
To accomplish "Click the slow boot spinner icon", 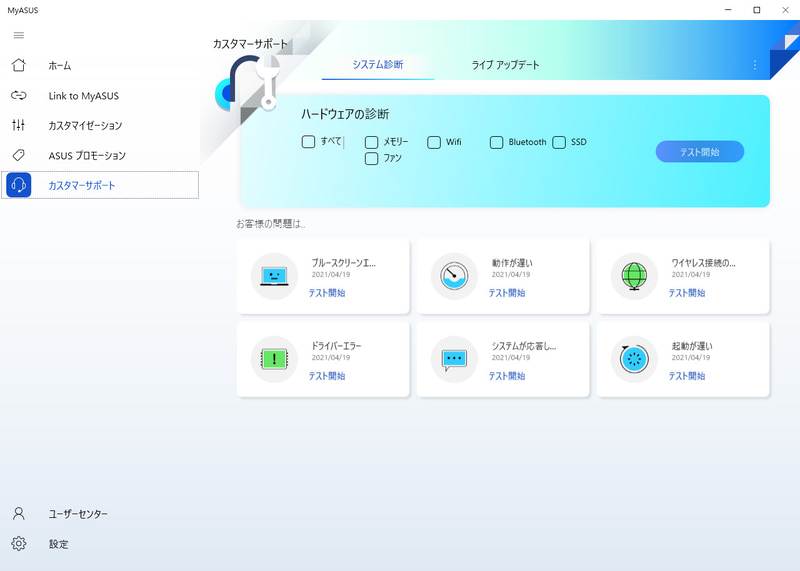I will pos(634,359).
